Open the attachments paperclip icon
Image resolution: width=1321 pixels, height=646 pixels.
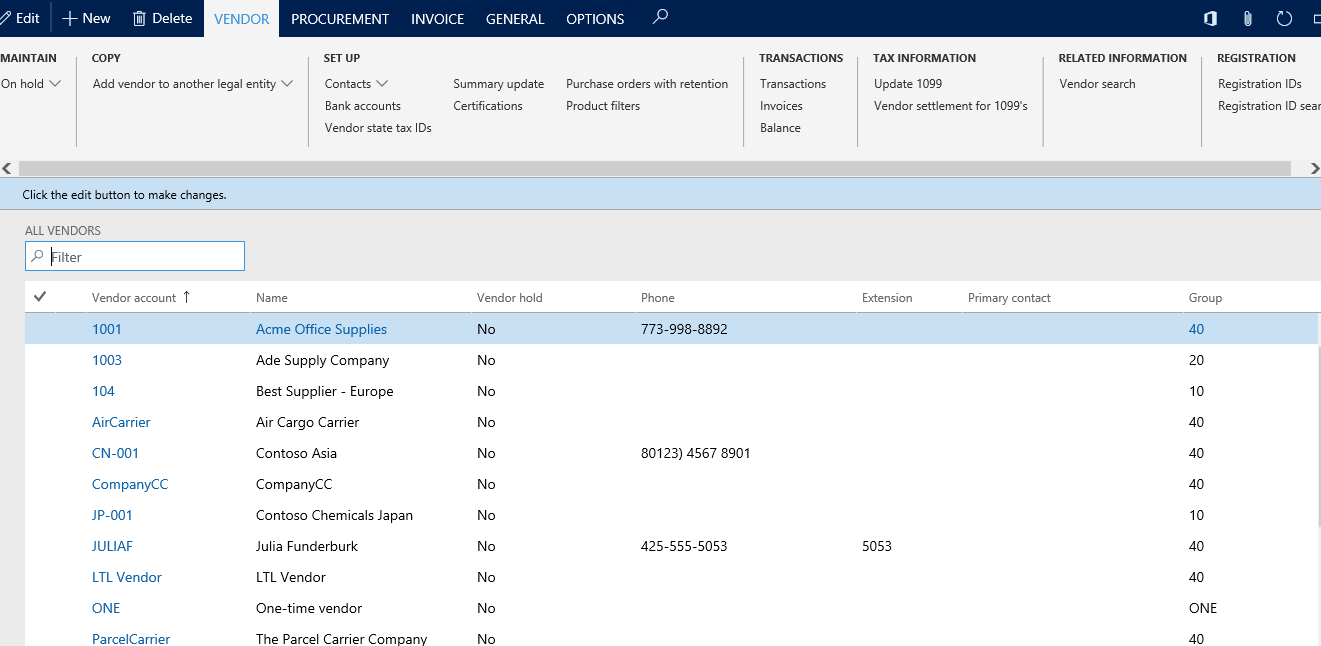coord(1246,18)
